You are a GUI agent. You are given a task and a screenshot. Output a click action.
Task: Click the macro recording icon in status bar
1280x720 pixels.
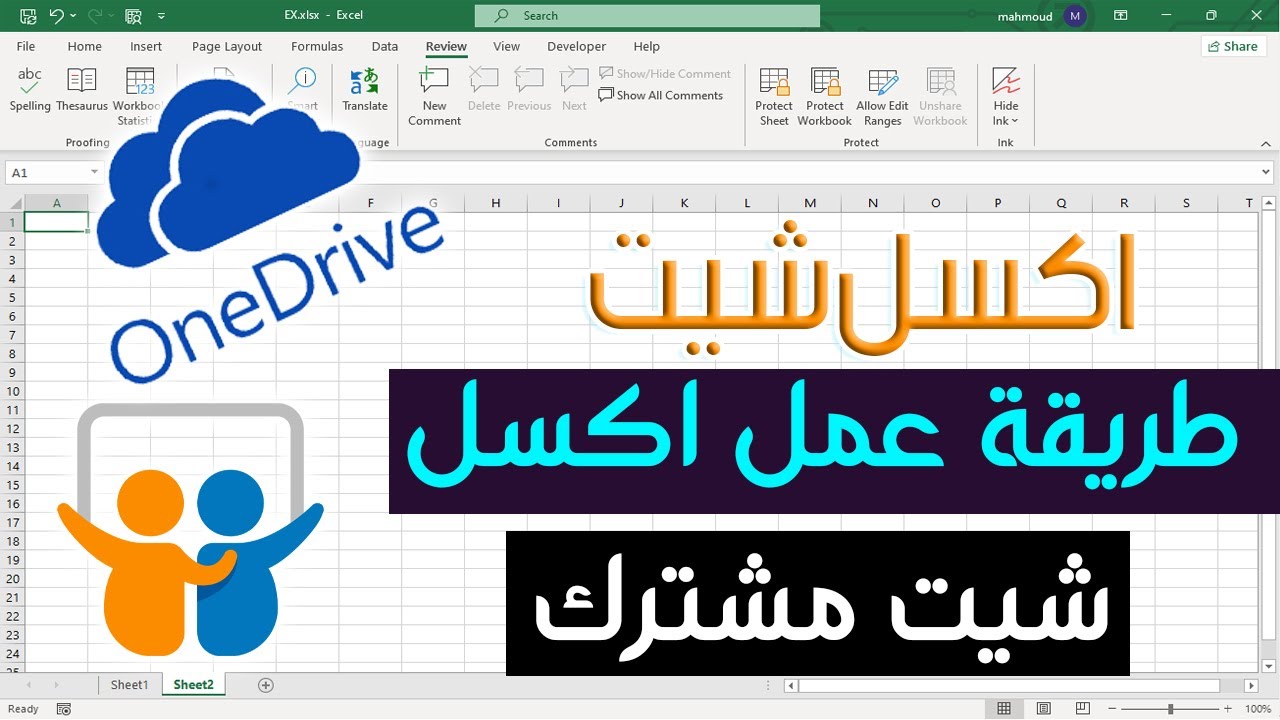point(64,709)
